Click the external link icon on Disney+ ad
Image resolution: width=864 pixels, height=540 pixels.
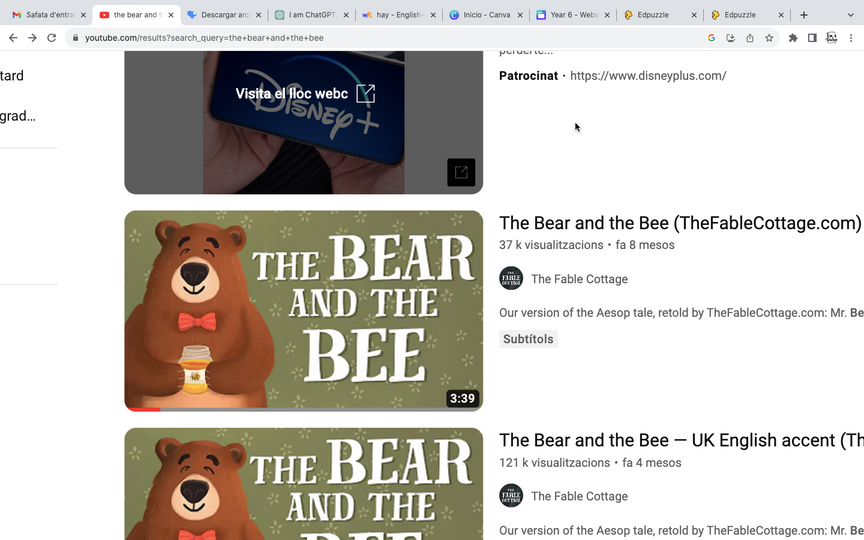(461, 172)
